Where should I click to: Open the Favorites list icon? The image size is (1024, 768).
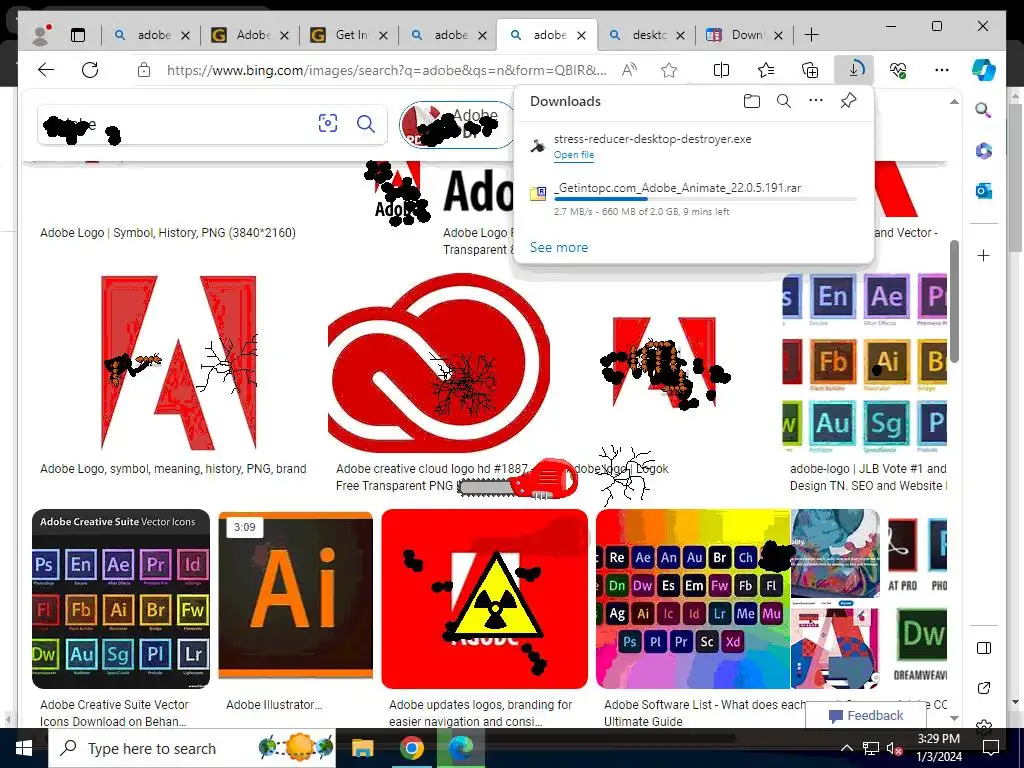766,70
